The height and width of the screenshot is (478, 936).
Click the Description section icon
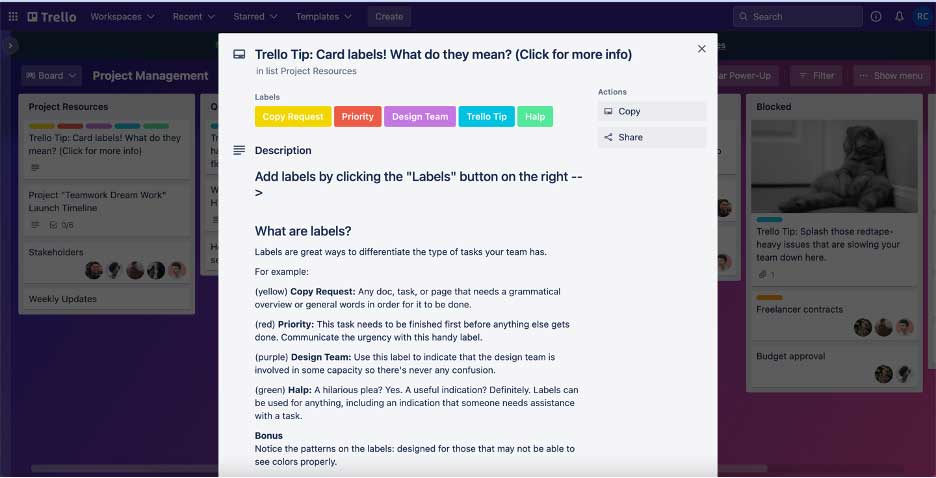pyautogui.click(x=239, y=150)
